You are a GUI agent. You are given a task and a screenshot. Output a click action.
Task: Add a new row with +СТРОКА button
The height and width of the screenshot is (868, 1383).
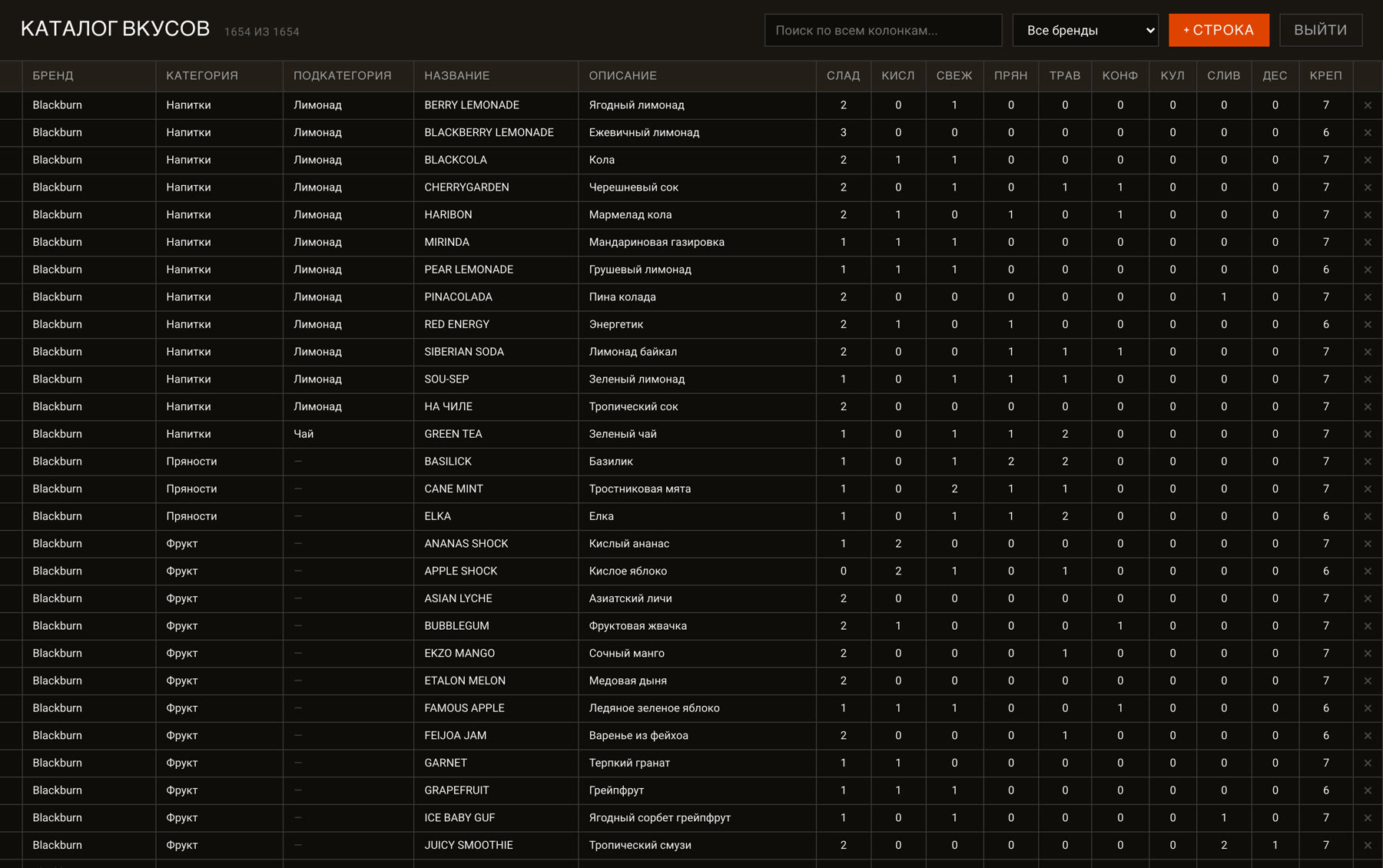coord(1219,30)
